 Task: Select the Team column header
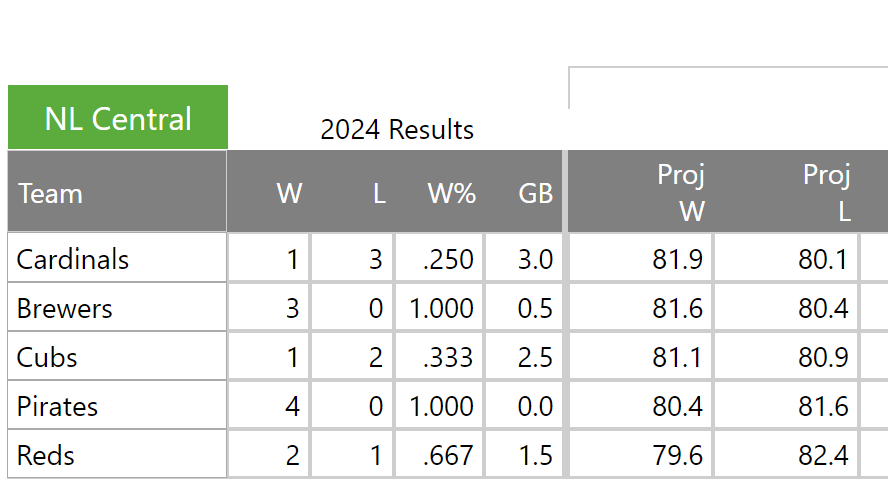point(117,193)
